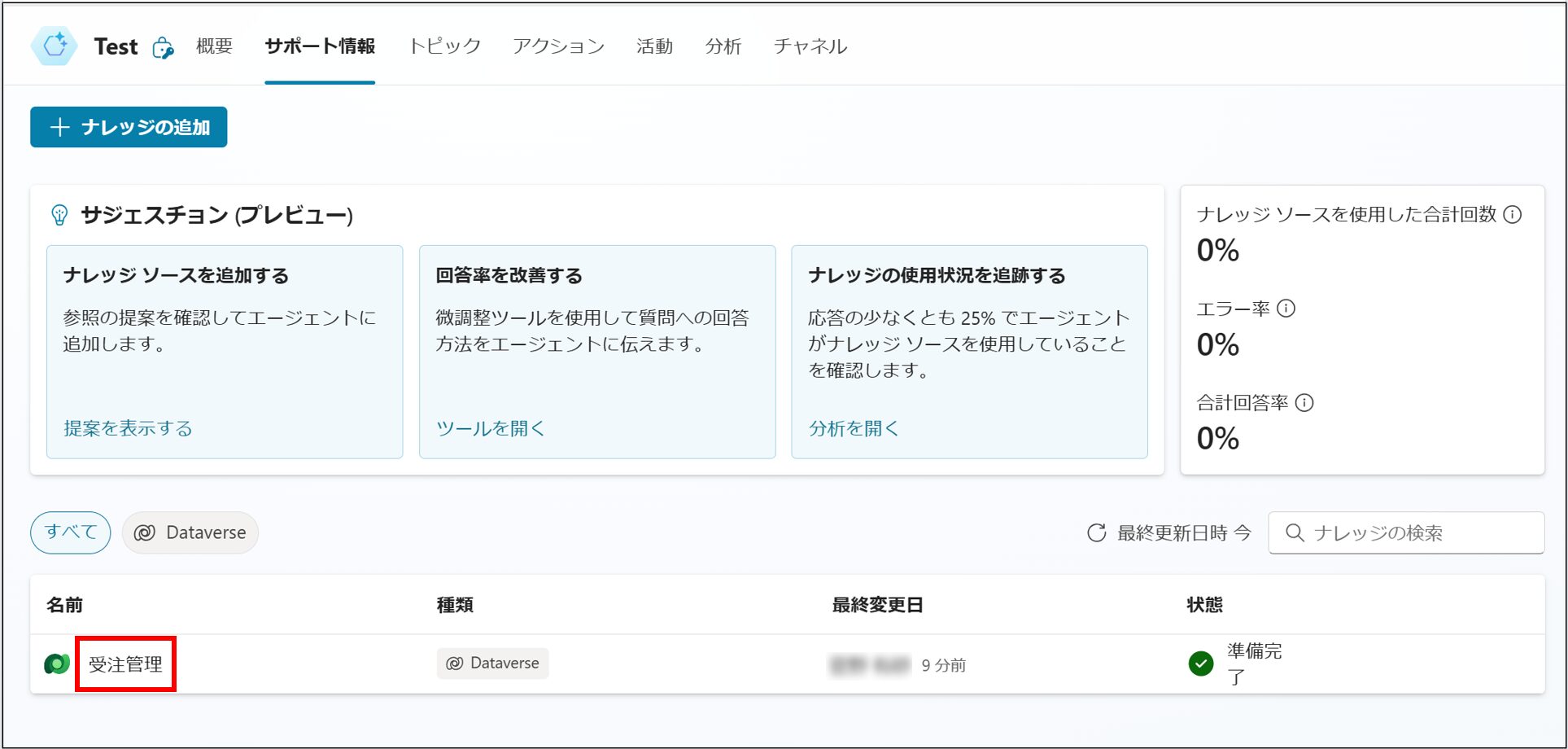Open the info icon beside ナレッジ ソースを使用した合計回数

(1512, 215)
